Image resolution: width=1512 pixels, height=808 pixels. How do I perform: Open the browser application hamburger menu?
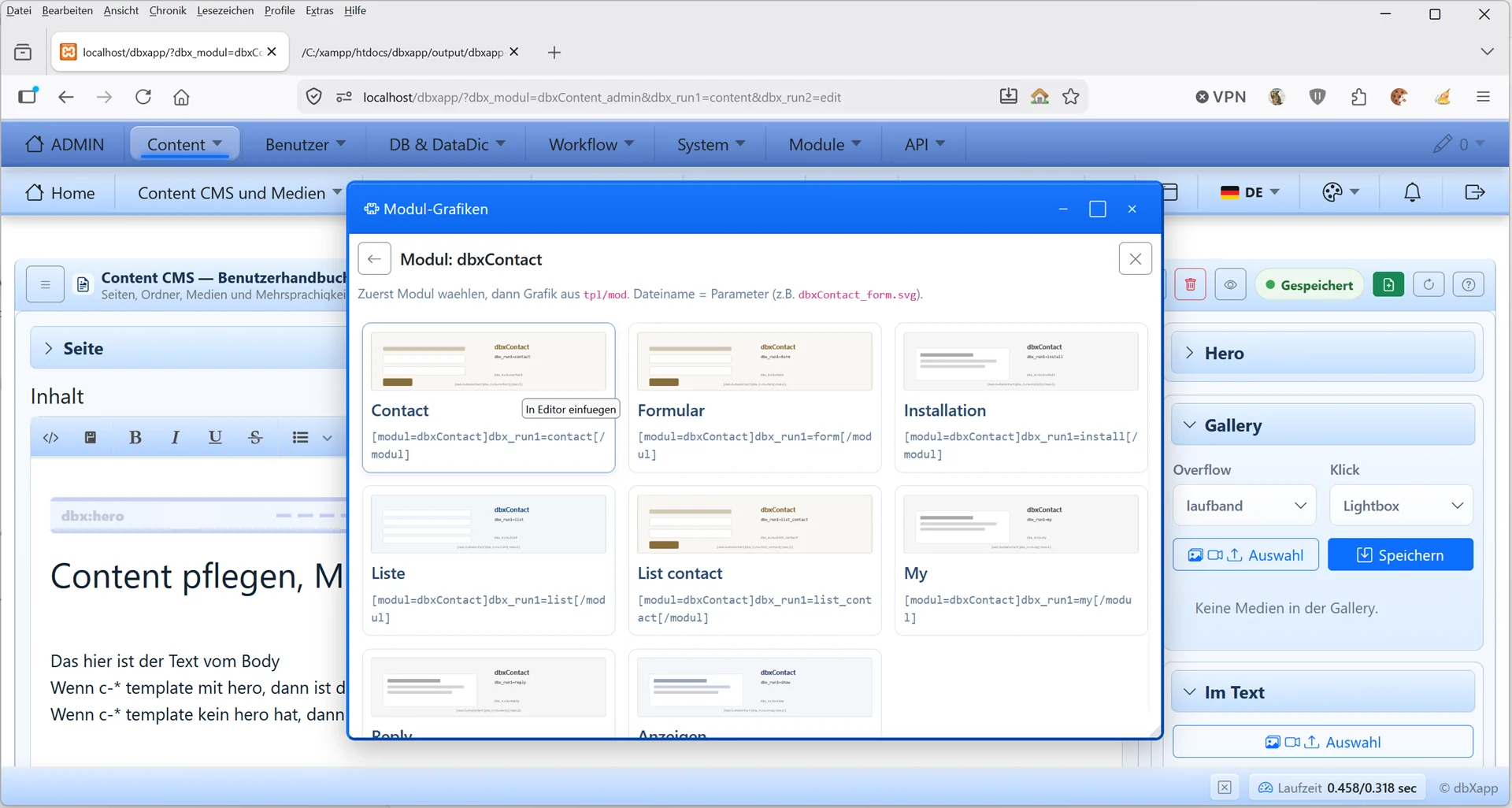pyautogui.click(x=1483, y=97)
